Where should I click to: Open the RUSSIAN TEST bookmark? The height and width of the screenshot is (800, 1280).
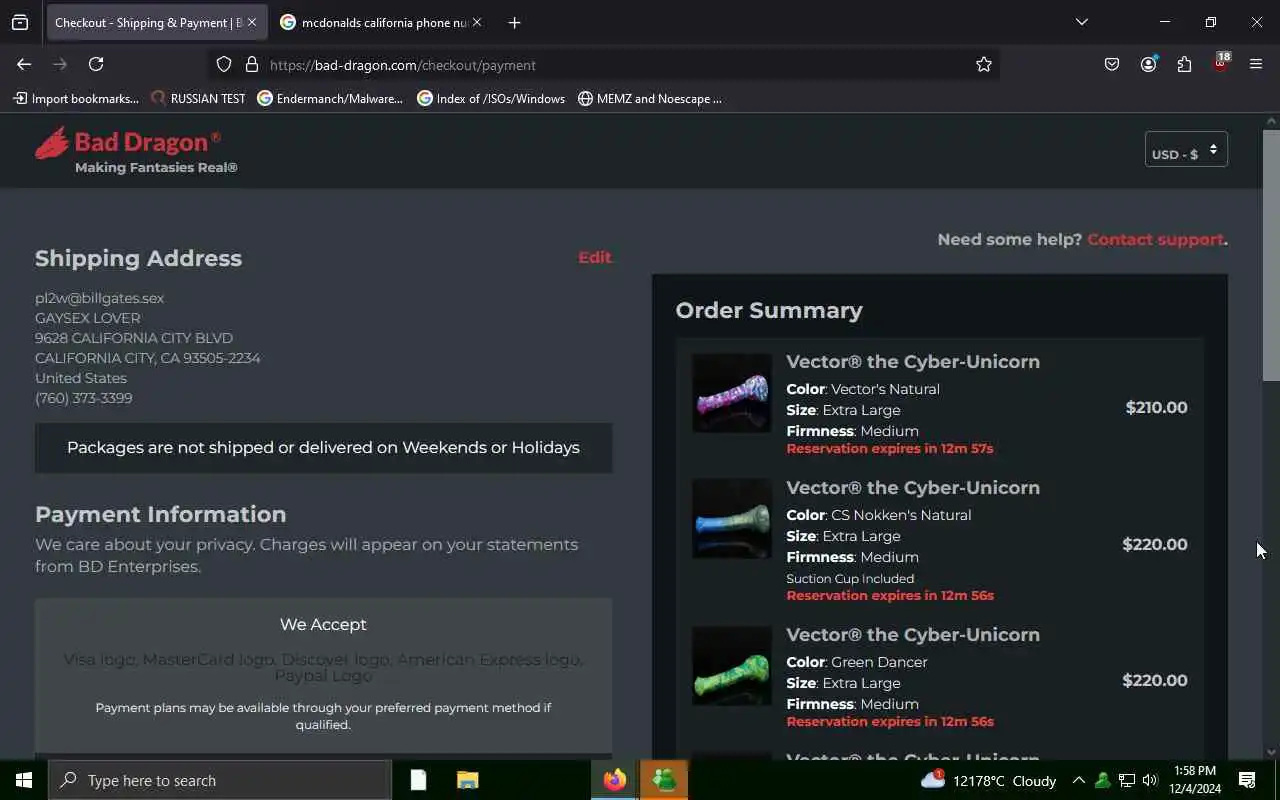click(198, 98)
